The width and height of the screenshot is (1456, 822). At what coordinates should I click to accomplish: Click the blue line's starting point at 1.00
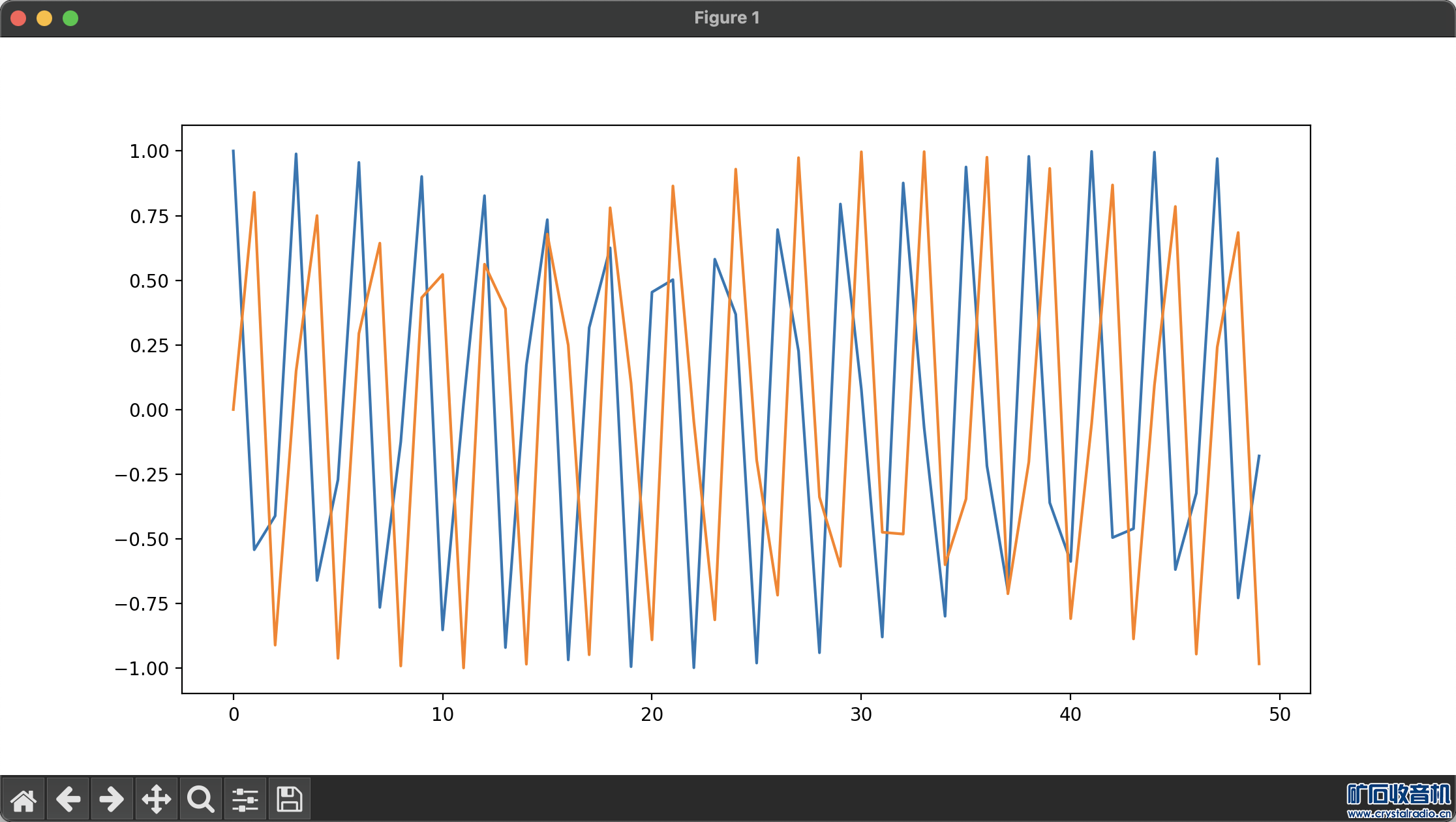click(234, 151)
